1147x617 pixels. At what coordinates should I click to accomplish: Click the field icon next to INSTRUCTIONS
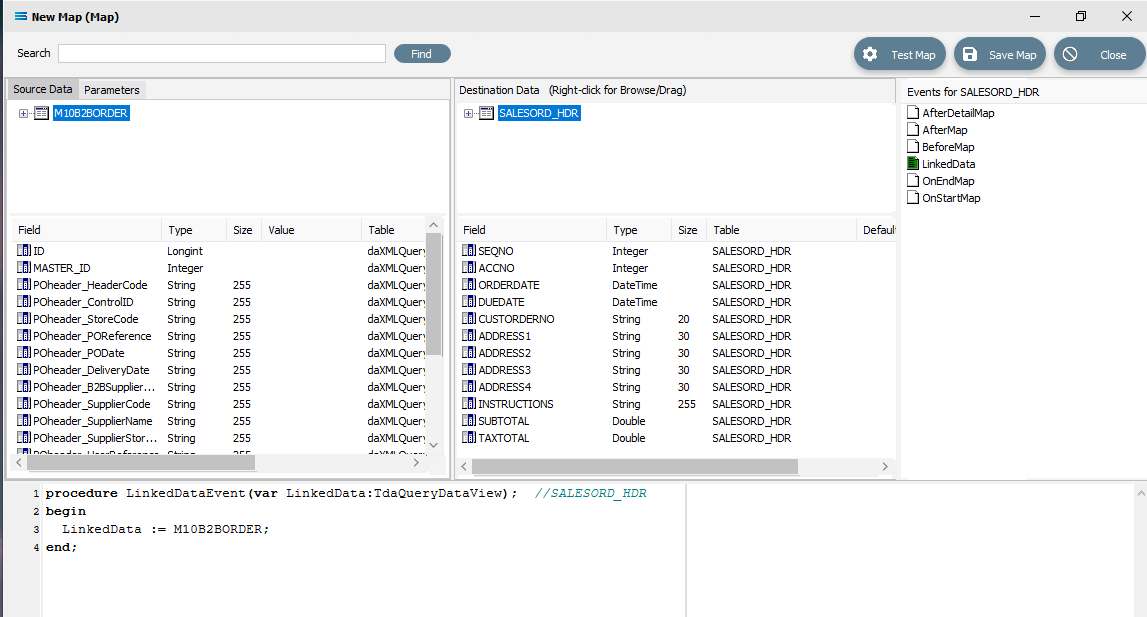click(x=469, y=403)
